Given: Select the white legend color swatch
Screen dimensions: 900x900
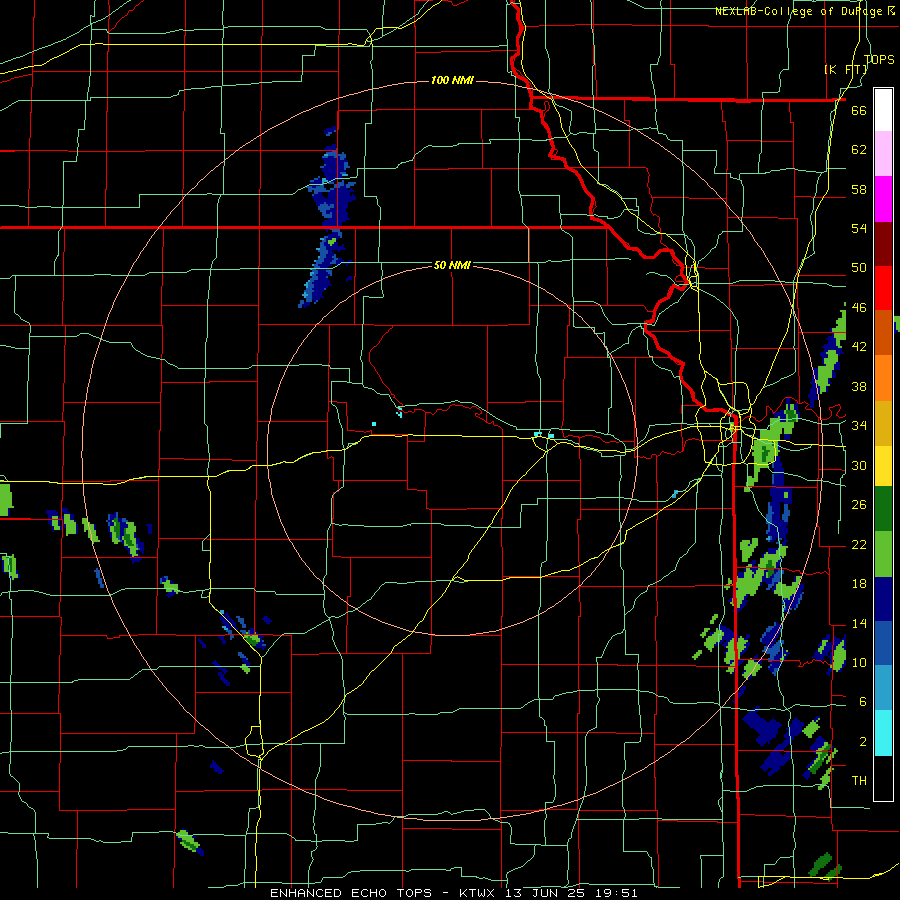Looking at the screenshot, I should coord(883,110).
